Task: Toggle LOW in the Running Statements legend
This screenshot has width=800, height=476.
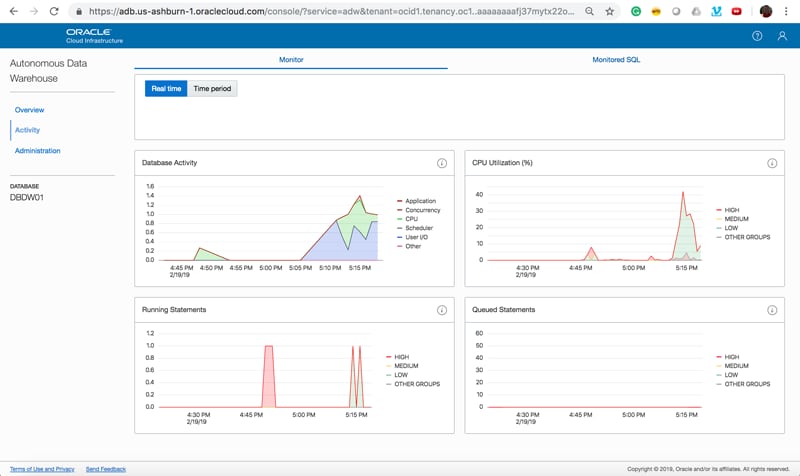Action: (x=397, y=375)
